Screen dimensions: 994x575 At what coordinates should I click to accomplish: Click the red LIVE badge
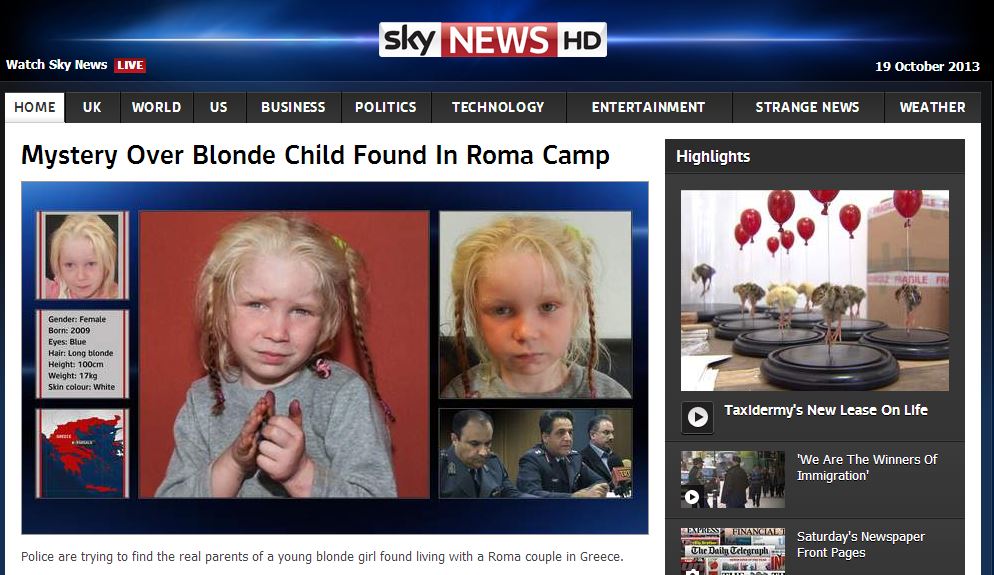coord(130,65)
